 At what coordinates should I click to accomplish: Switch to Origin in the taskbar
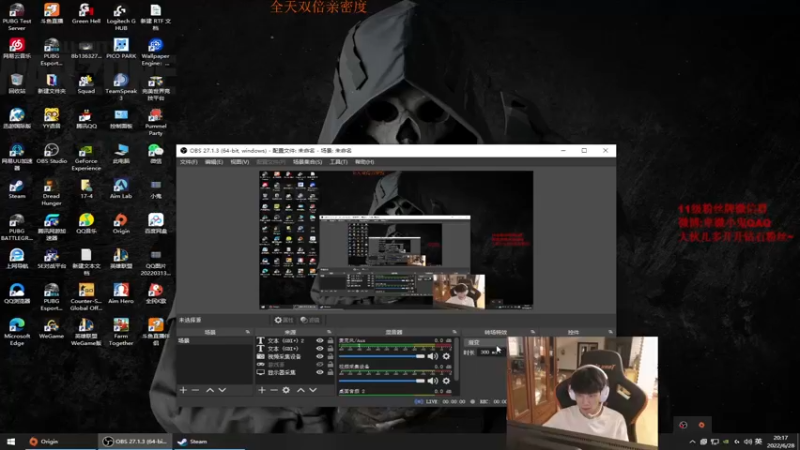60,441
